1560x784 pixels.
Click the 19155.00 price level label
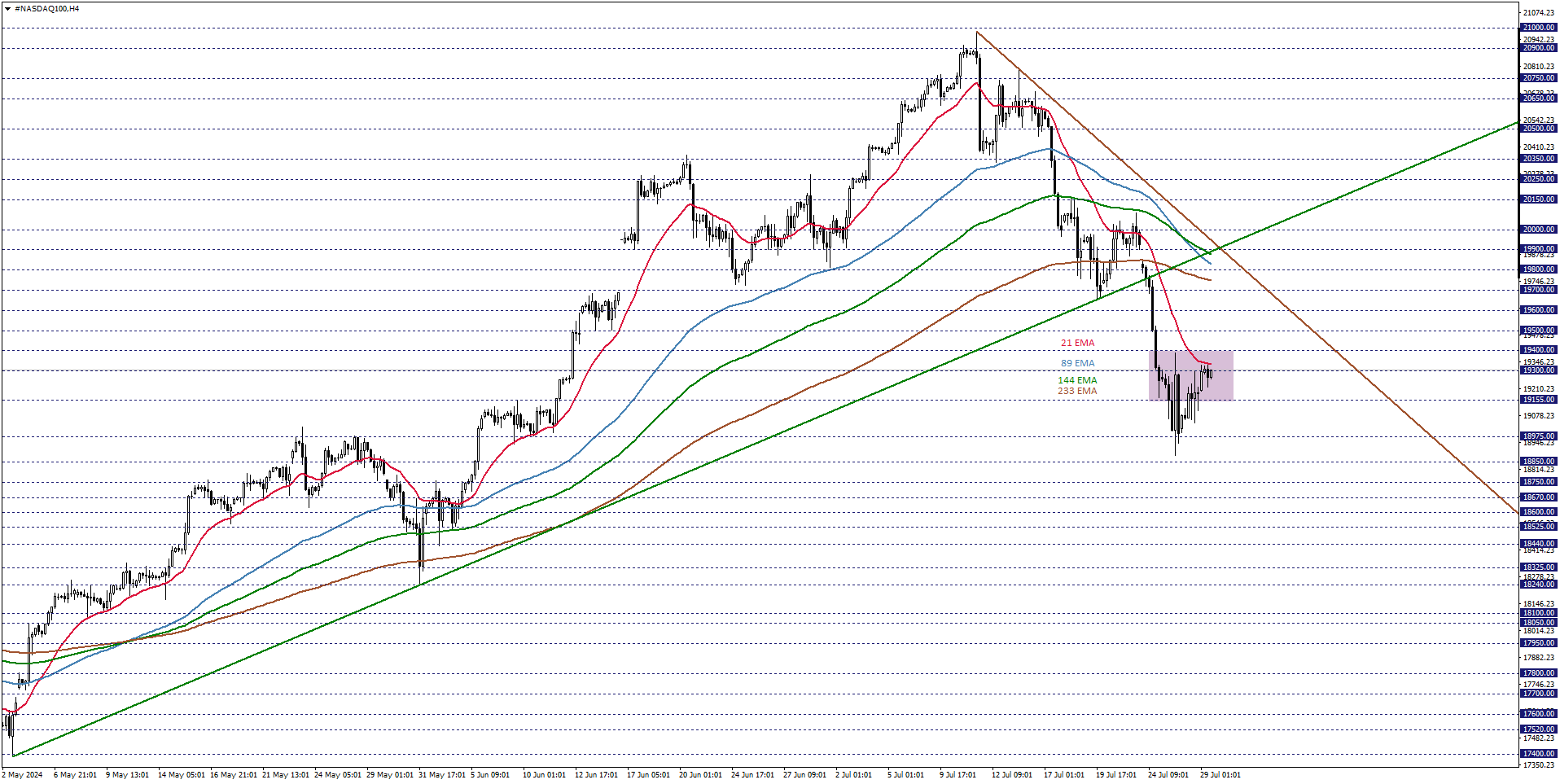pos(1539,400)
